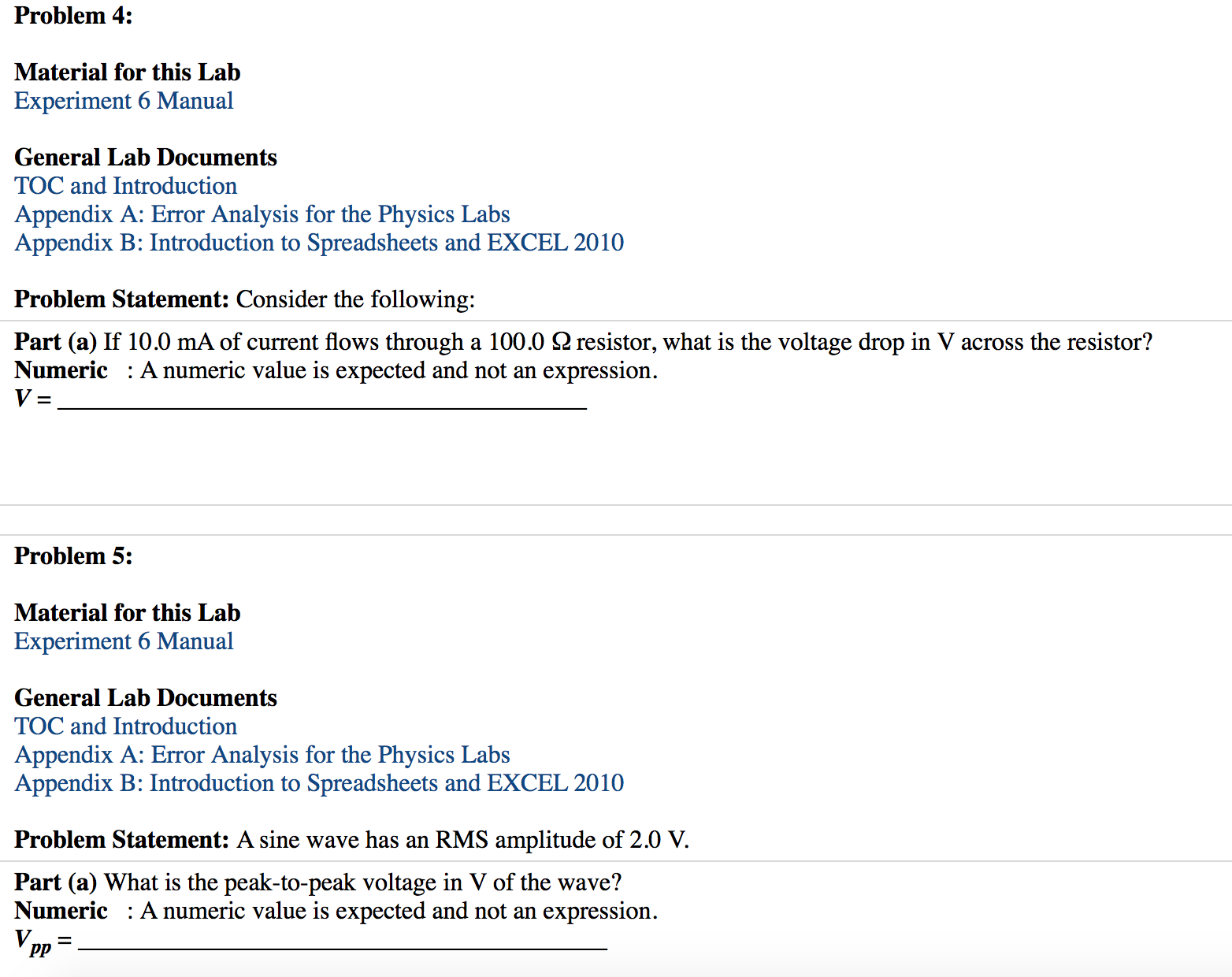Select the Problem 4 heading
This screenshot has height=977, width=1232.
point(73,16)
